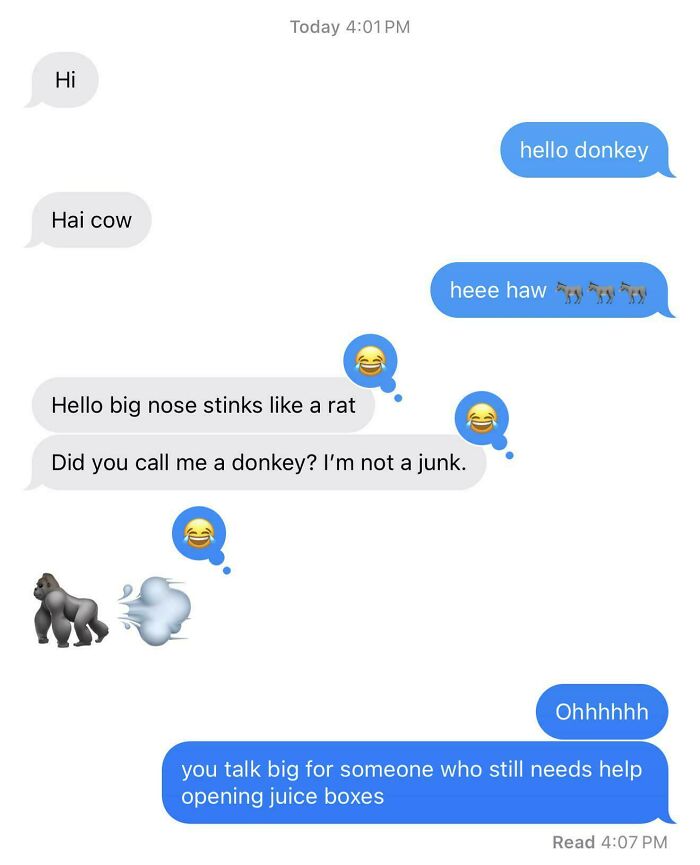Select "Hello big nose stinks like a rat"
Viewport: 700px width, 865px height.
[204, 405]
